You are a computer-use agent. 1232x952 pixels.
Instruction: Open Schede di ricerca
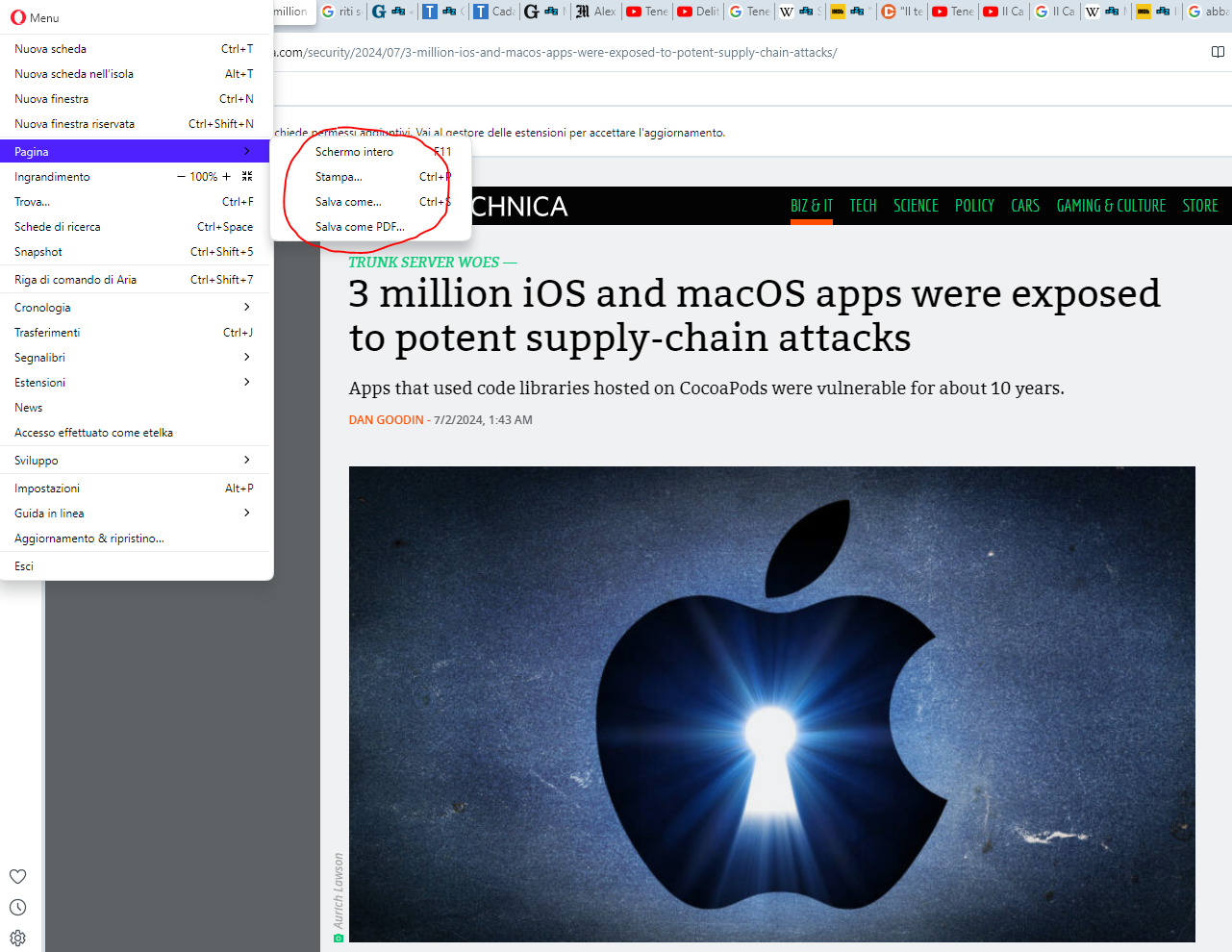tap(135, 227)
